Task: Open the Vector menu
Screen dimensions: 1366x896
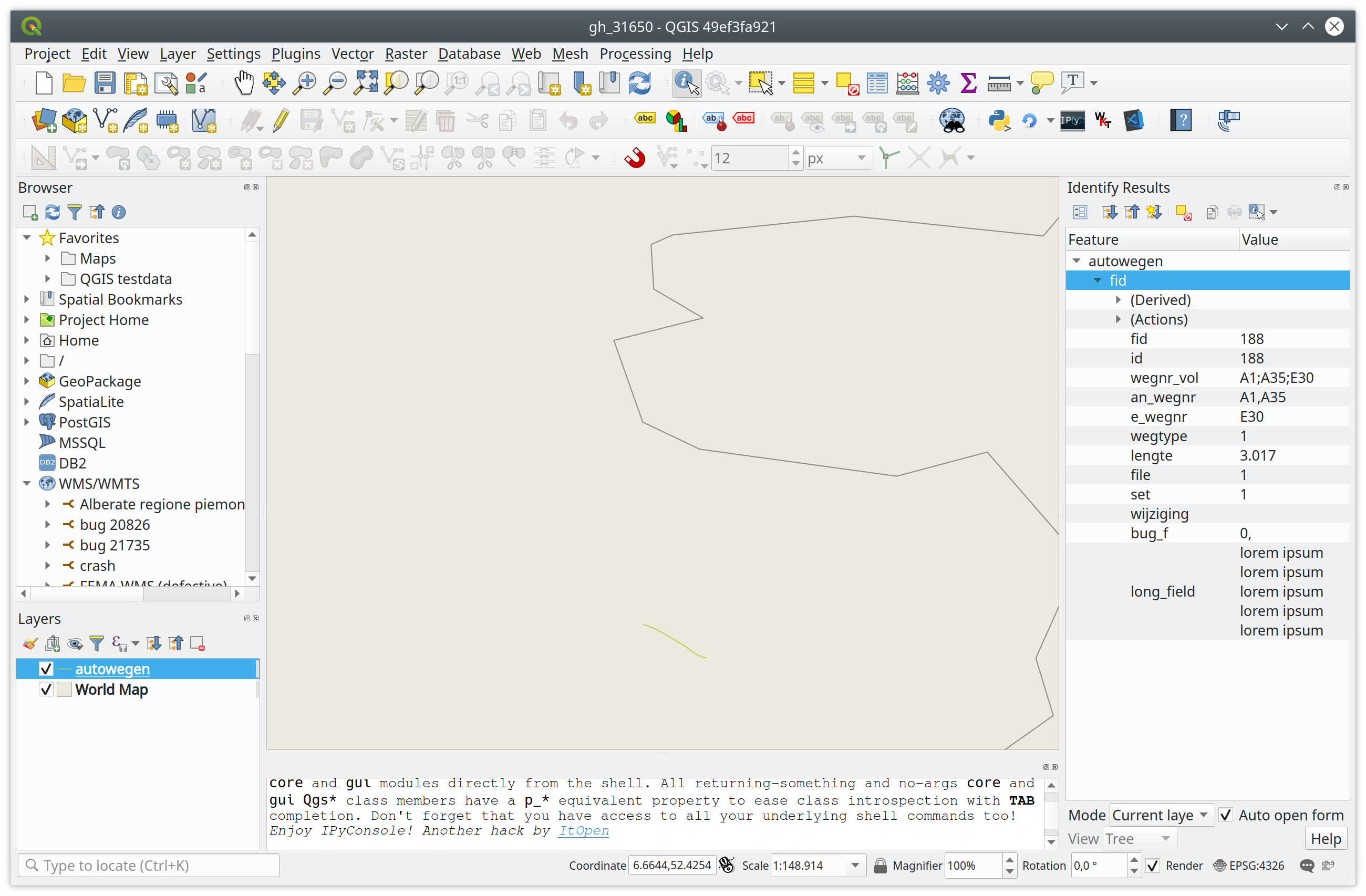Action: (x=352, y=54)
